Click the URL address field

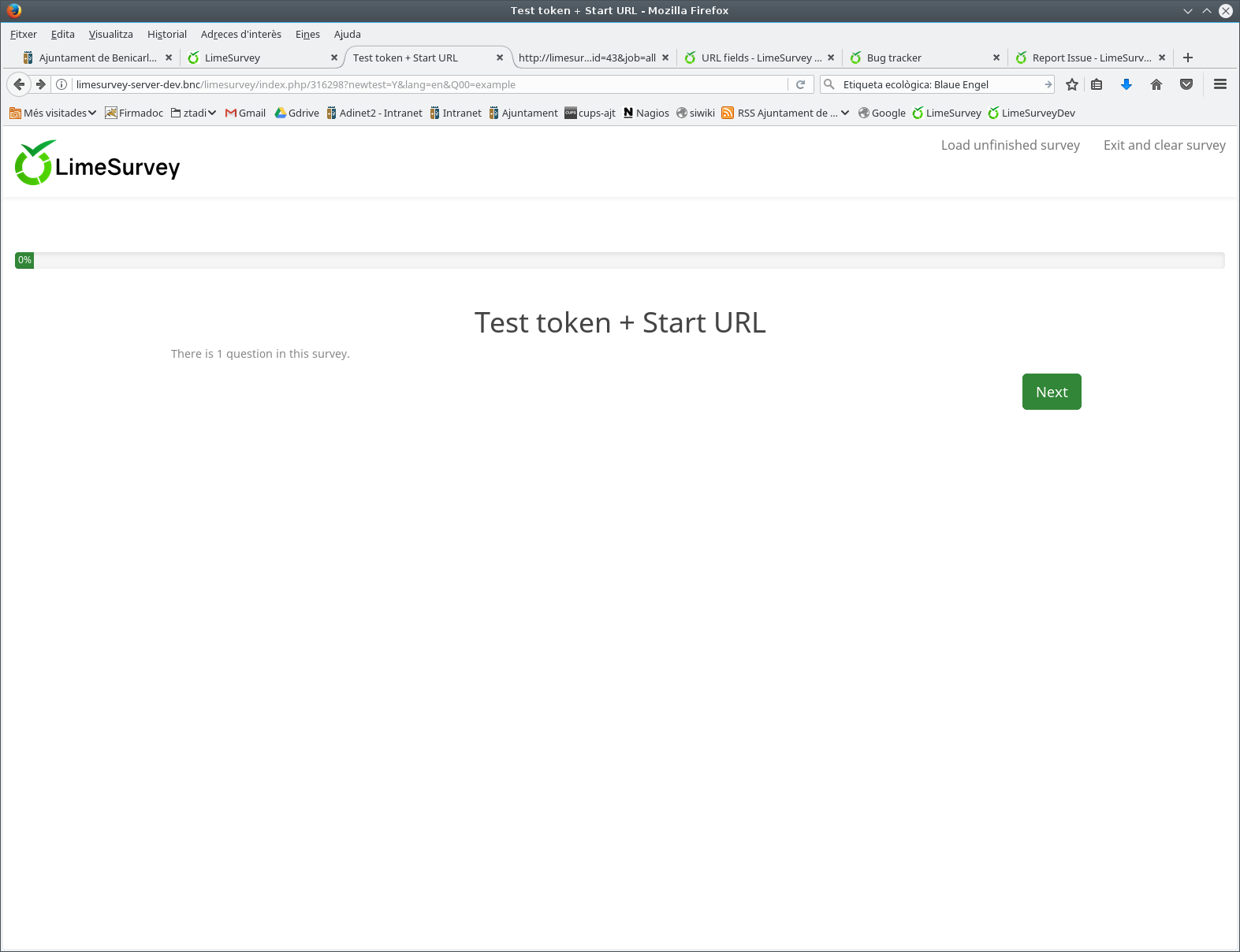[426, 84]
